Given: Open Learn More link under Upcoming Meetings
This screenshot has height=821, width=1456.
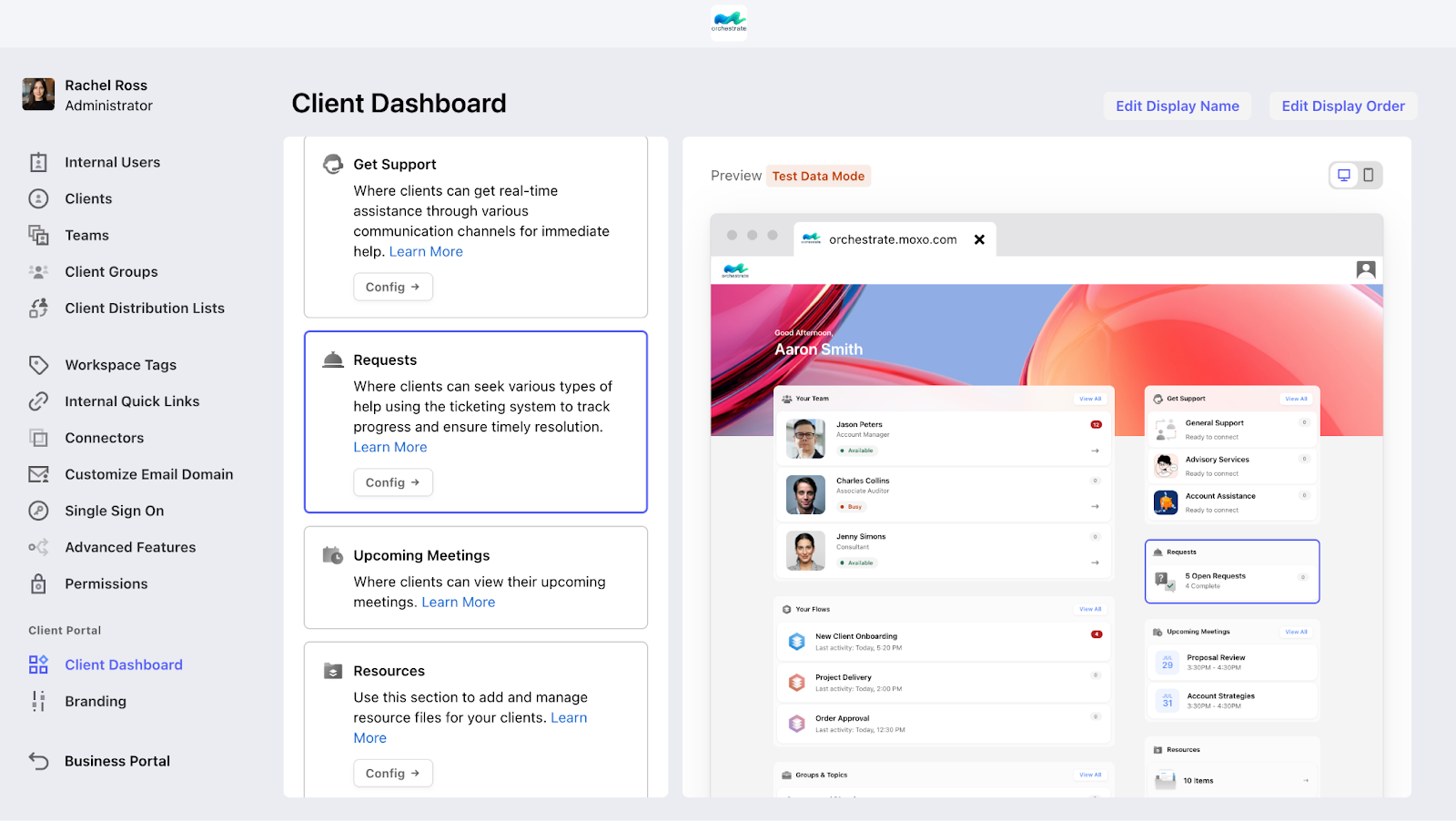Looking at the screenshot, I should pos(459,602).
